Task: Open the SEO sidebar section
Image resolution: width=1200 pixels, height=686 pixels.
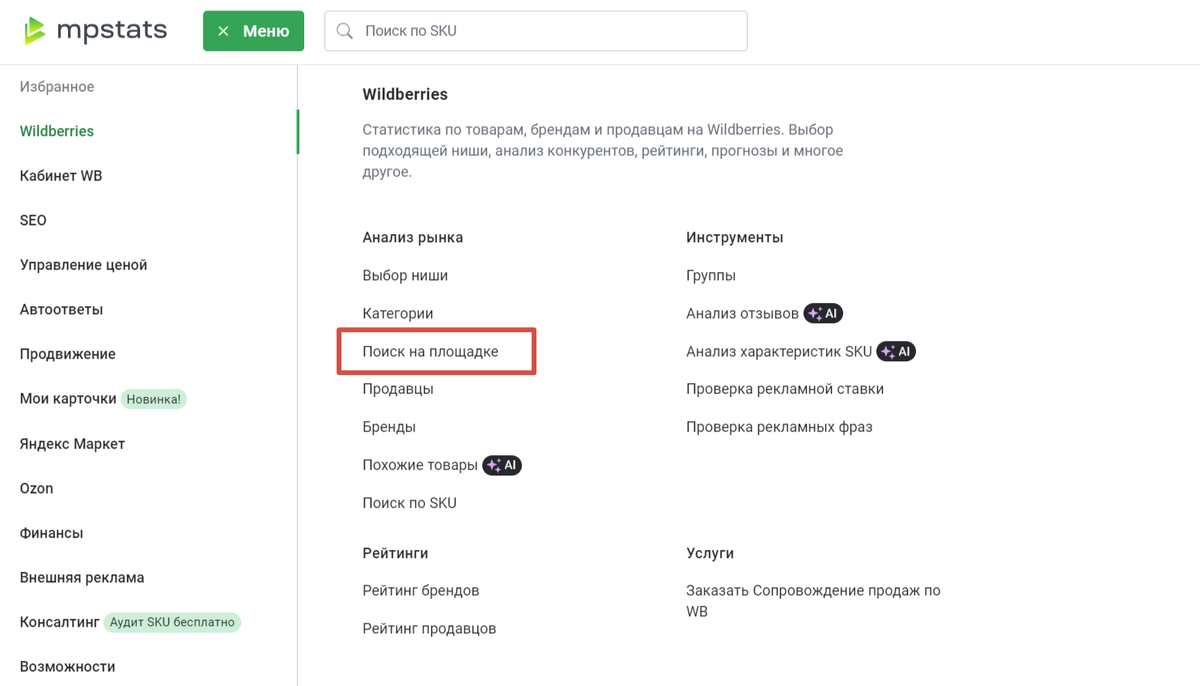Action: point(33,220)
